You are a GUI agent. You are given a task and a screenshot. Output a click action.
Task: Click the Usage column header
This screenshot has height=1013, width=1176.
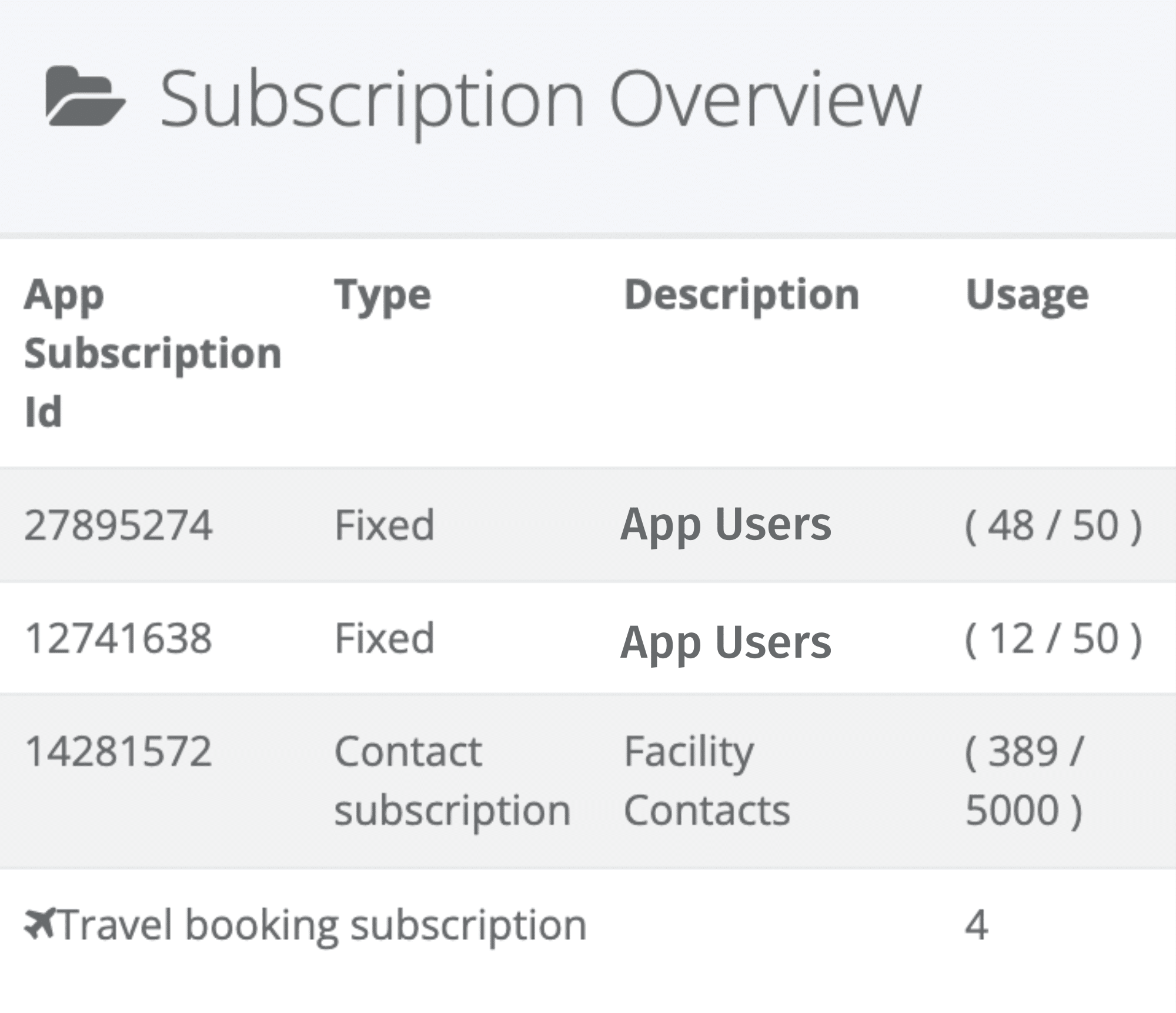[x=1027, y=295]
